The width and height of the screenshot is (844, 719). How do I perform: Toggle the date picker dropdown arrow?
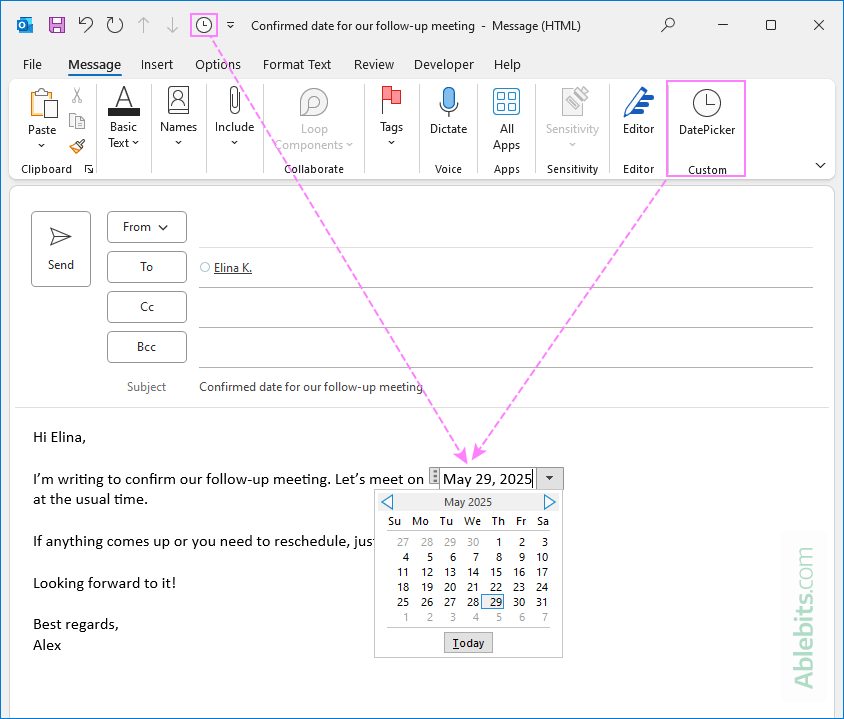(550, 478)
